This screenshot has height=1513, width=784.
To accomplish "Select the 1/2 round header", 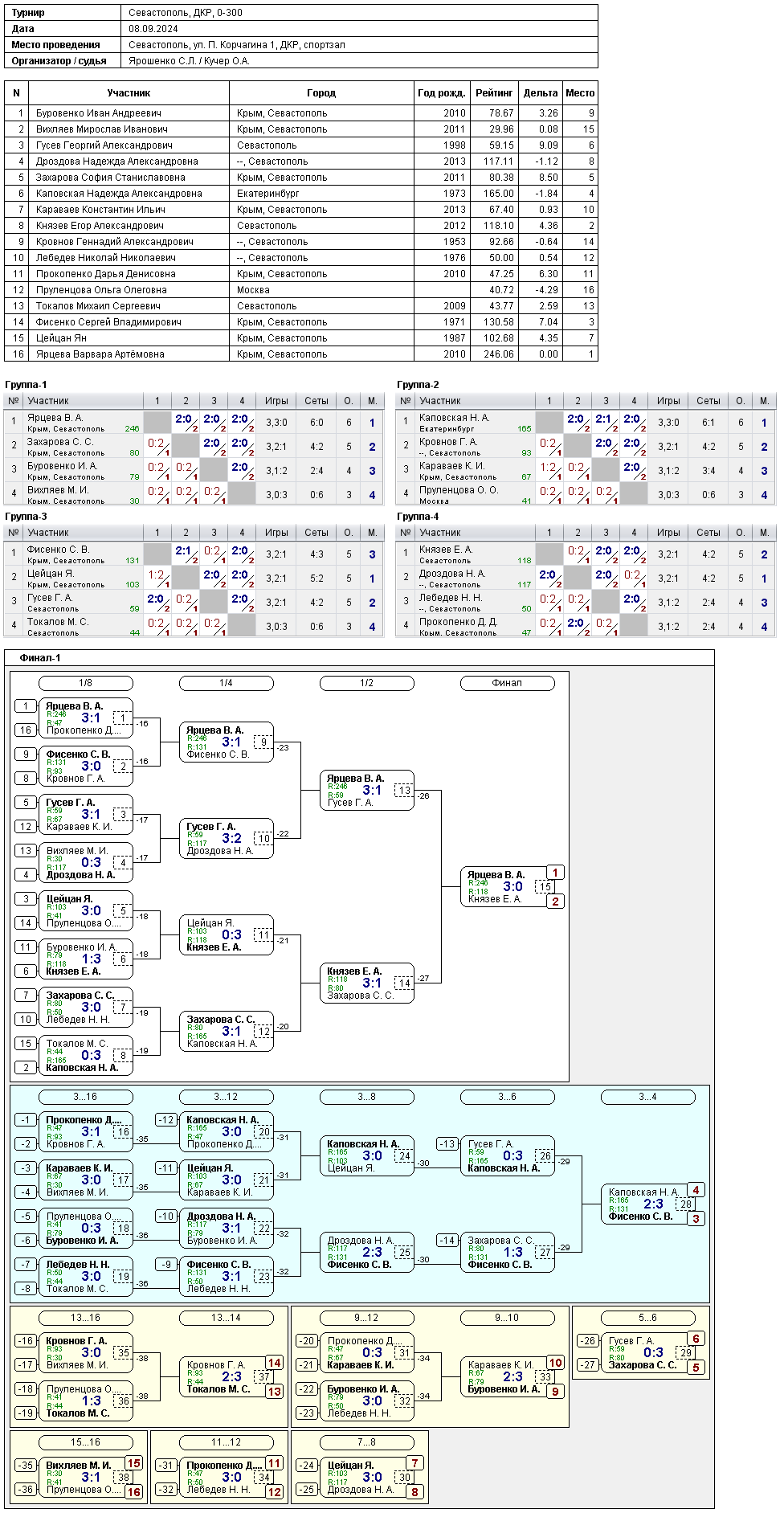I will (x=367, y=683).
